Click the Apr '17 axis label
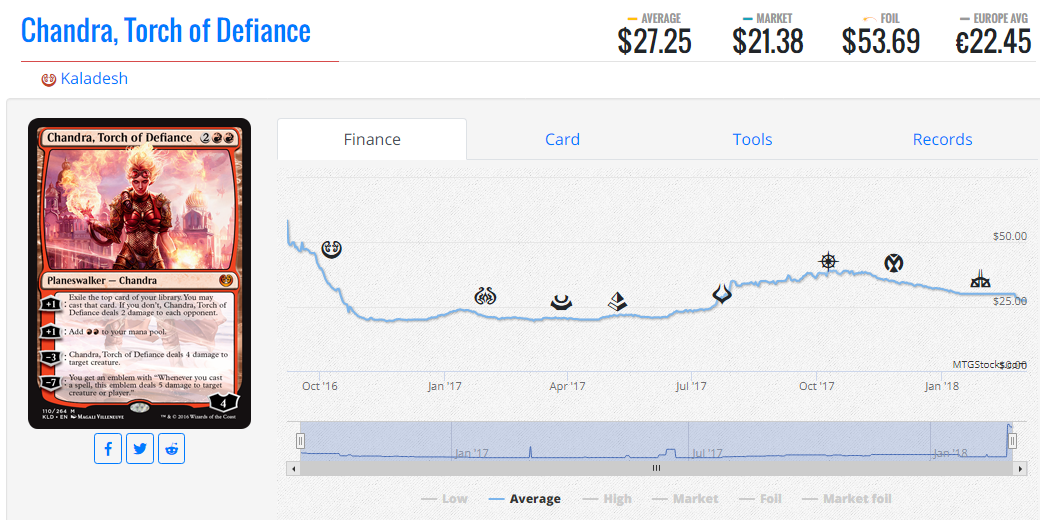This screenshot has width=1040, height=520. click(x=568, y=386)
